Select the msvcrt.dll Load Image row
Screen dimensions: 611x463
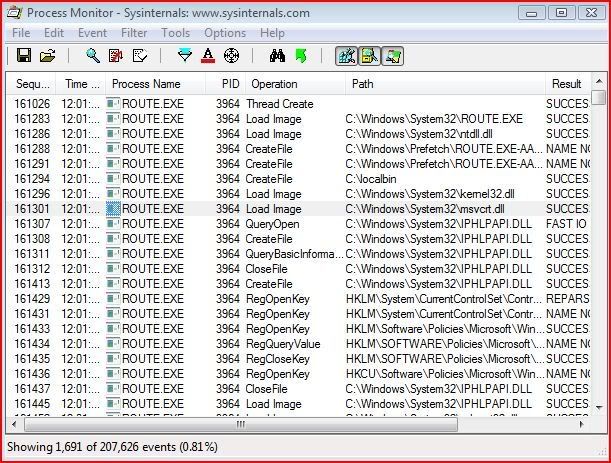[x=298, y=209]
